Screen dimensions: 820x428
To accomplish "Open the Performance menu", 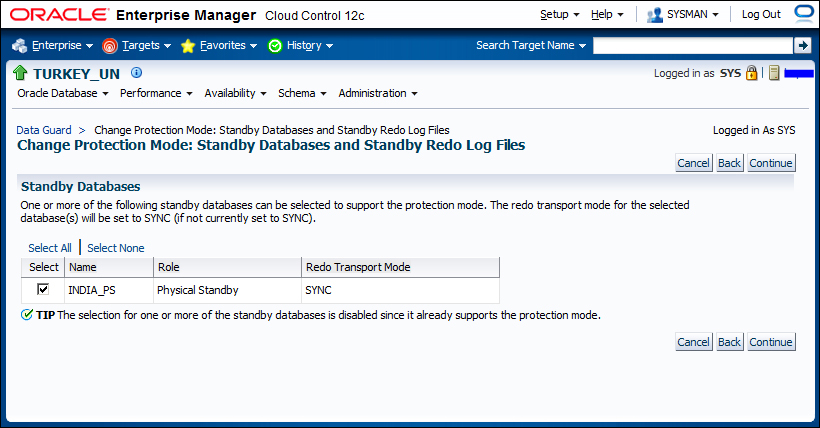I will [x=156, y=93].
